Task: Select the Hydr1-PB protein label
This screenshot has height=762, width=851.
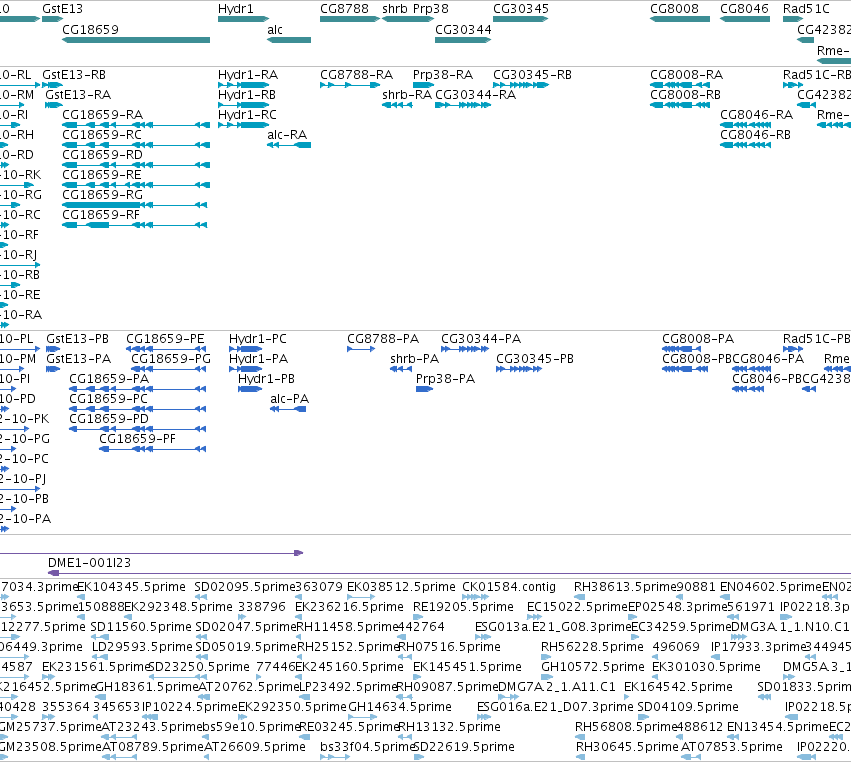Action: point(266,379)
